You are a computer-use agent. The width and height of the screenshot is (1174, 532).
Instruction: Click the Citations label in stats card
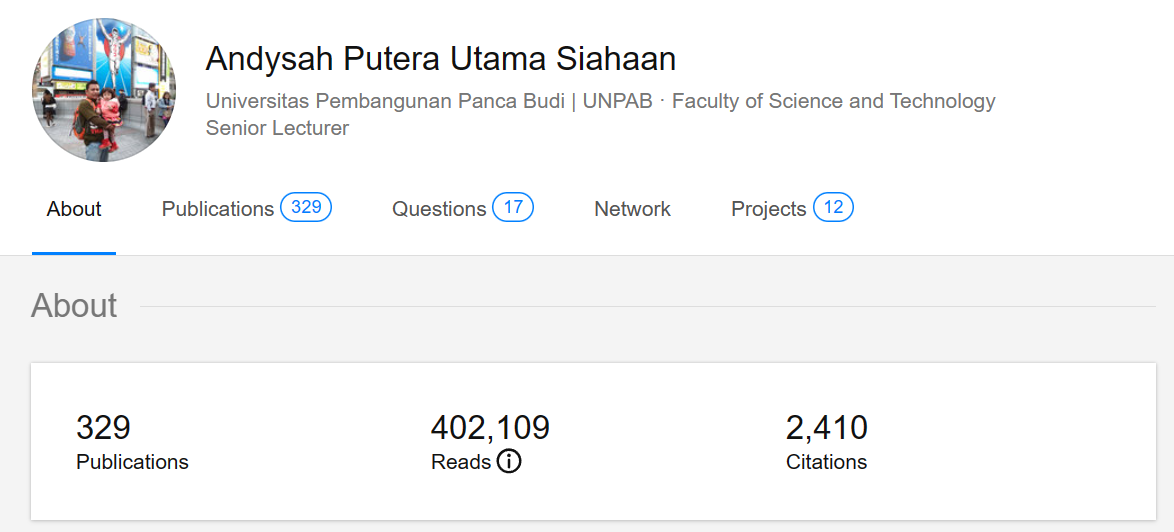tap(826, 462)
